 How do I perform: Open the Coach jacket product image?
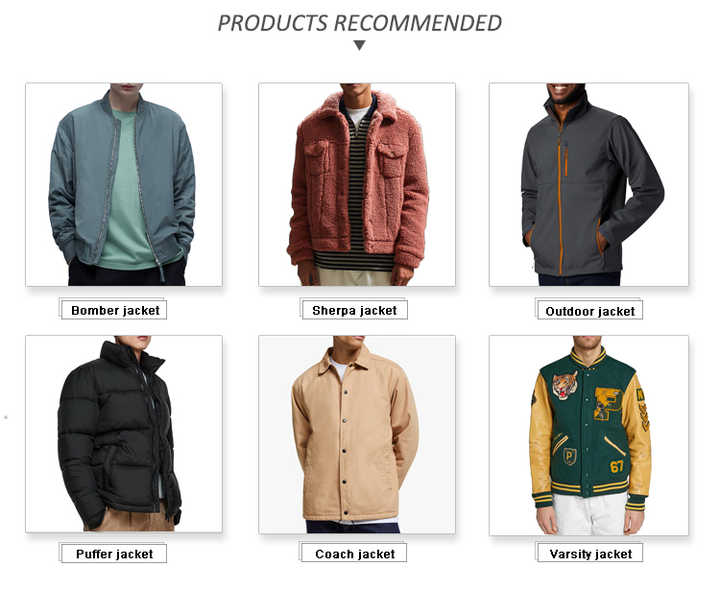(357, 434)
